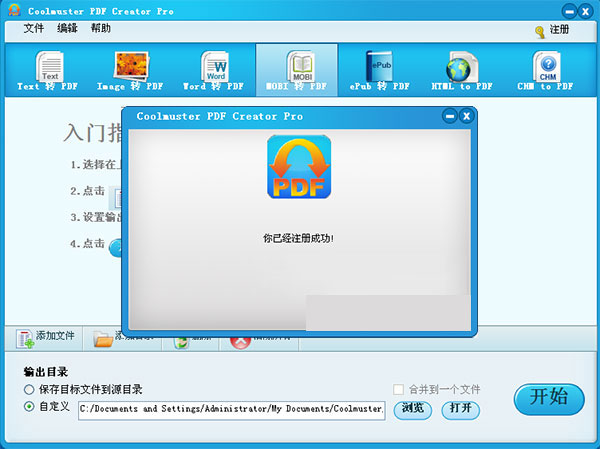Toggle the 合并到一个文件 checkbox
This screenshot has height=449, width=600.
click(398, 390)
